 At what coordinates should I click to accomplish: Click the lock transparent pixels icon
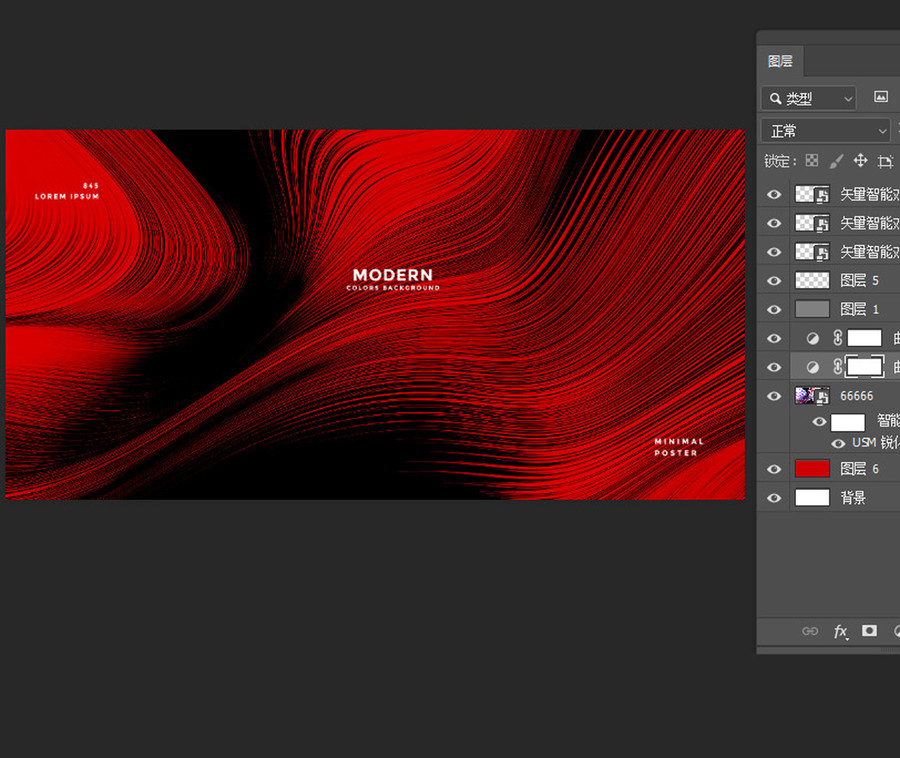coord(812,161)
